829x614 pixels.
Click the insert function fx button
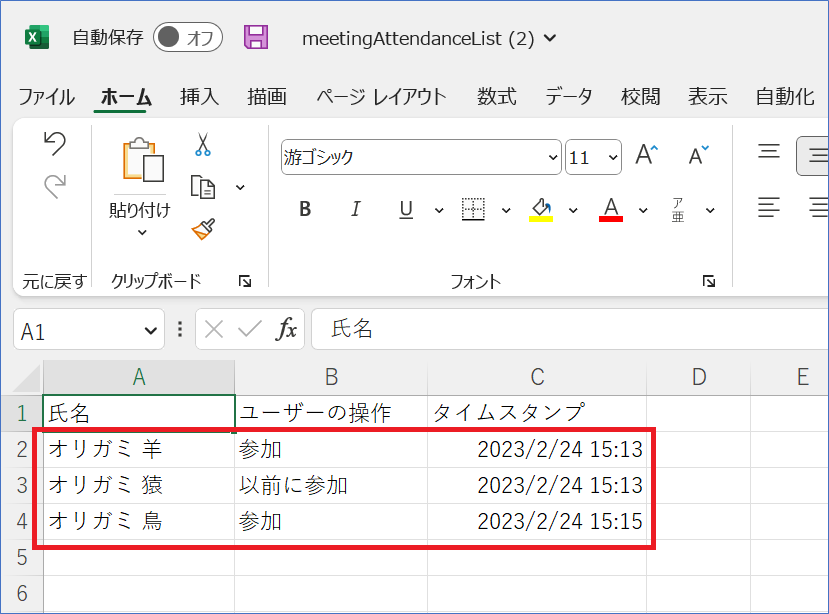click(x=287, y=329)
